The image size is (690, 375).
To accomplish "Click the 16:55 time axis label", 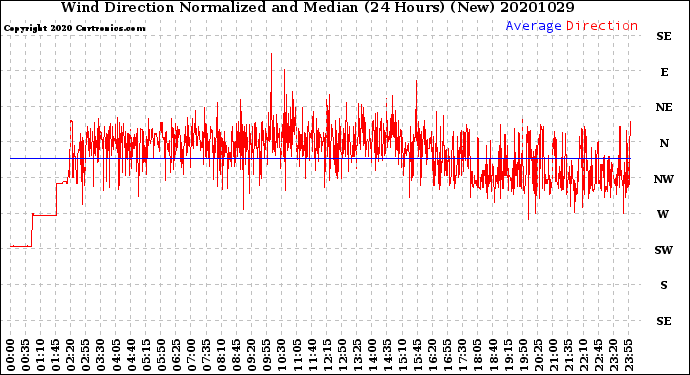I will coord(448,355).
